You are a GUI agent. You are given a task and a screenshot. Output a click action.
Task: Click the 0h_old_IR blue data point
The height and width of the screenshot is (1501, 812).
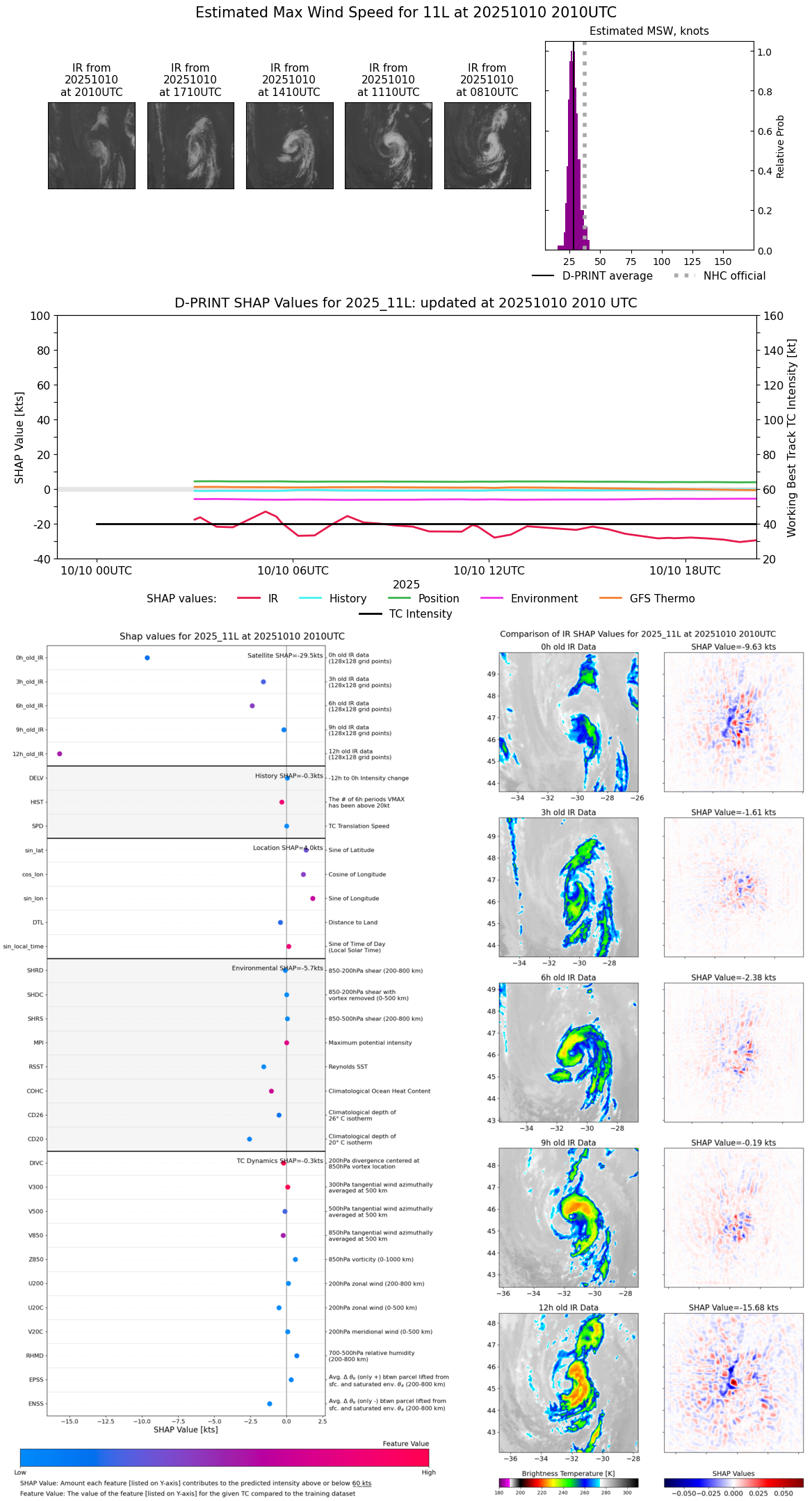click(x=147, y=657)
